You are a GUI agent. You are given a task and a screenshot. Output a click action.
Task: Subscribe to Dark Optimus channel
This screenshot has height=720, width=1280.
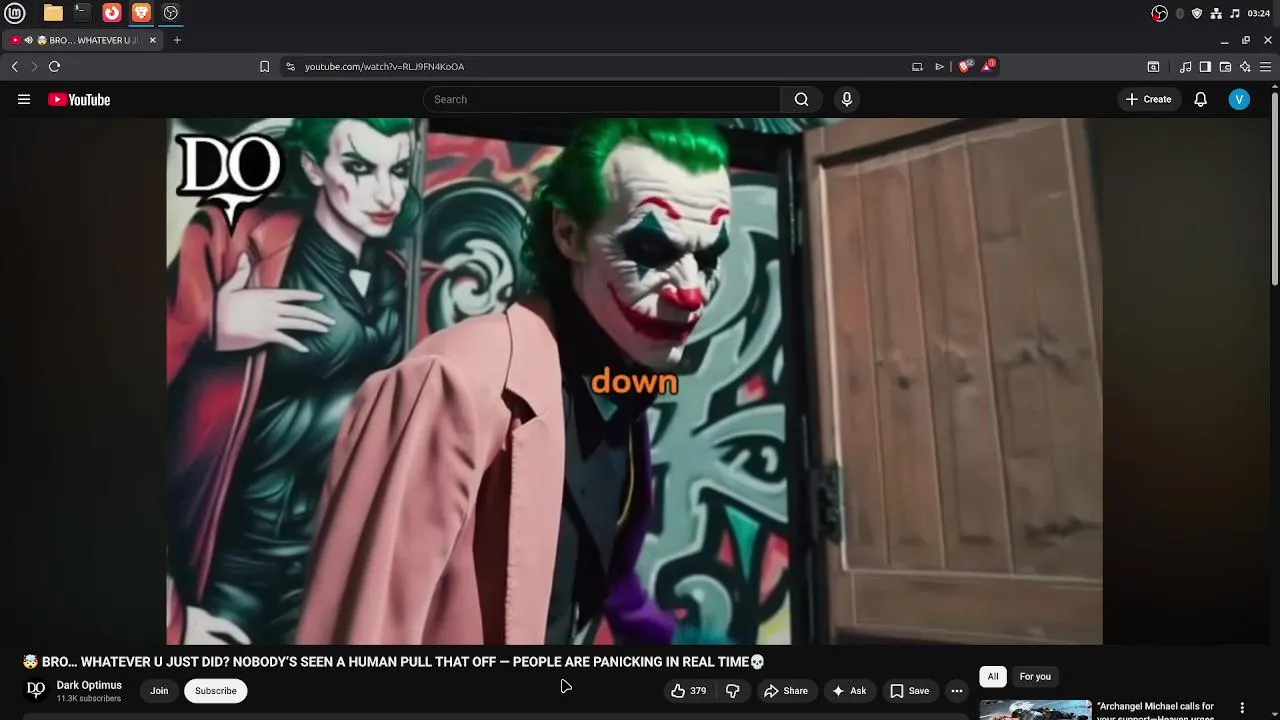click(216, 691)
